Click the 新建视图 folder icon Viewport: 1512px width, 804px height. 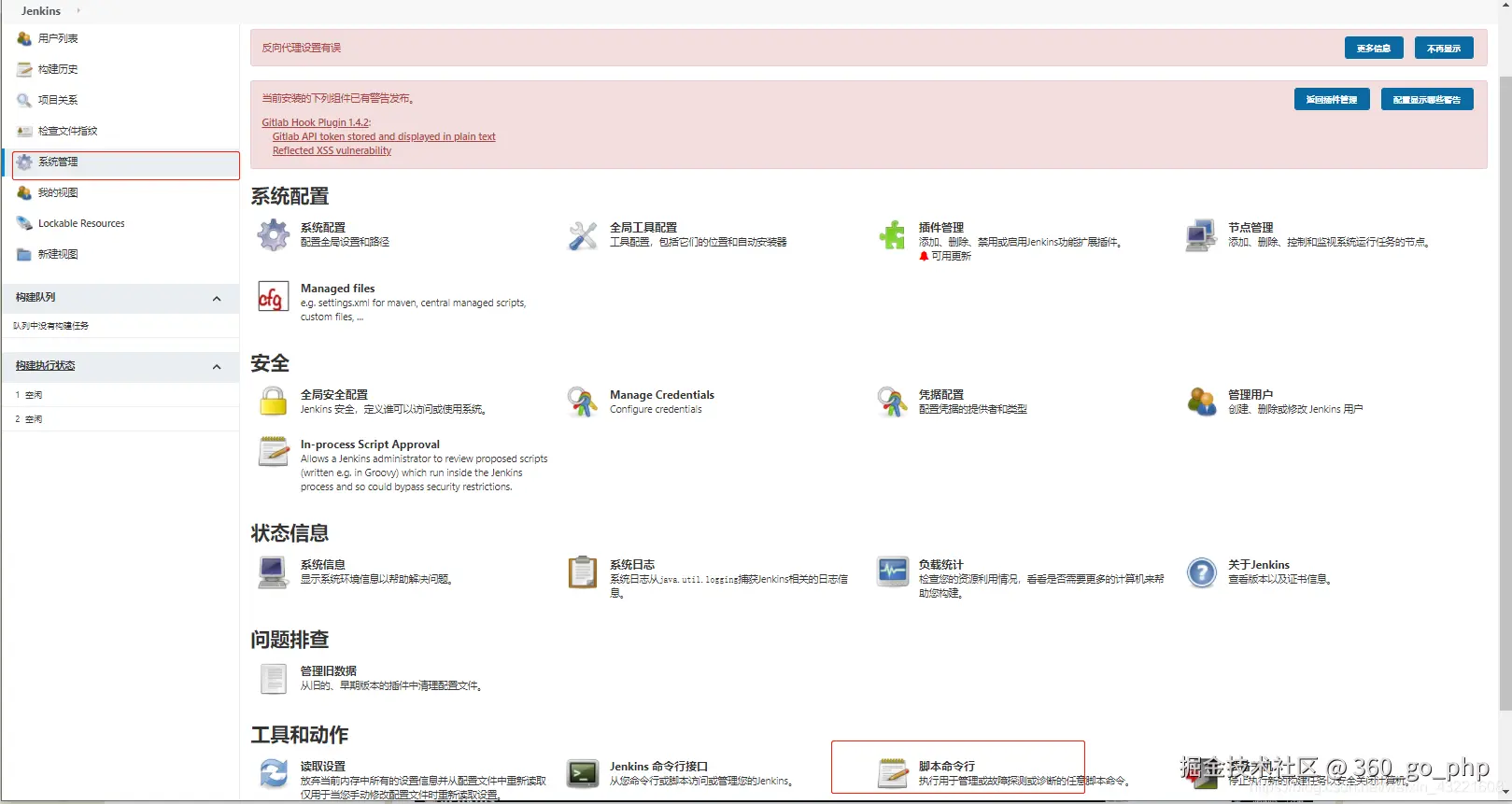pos(24,254)
